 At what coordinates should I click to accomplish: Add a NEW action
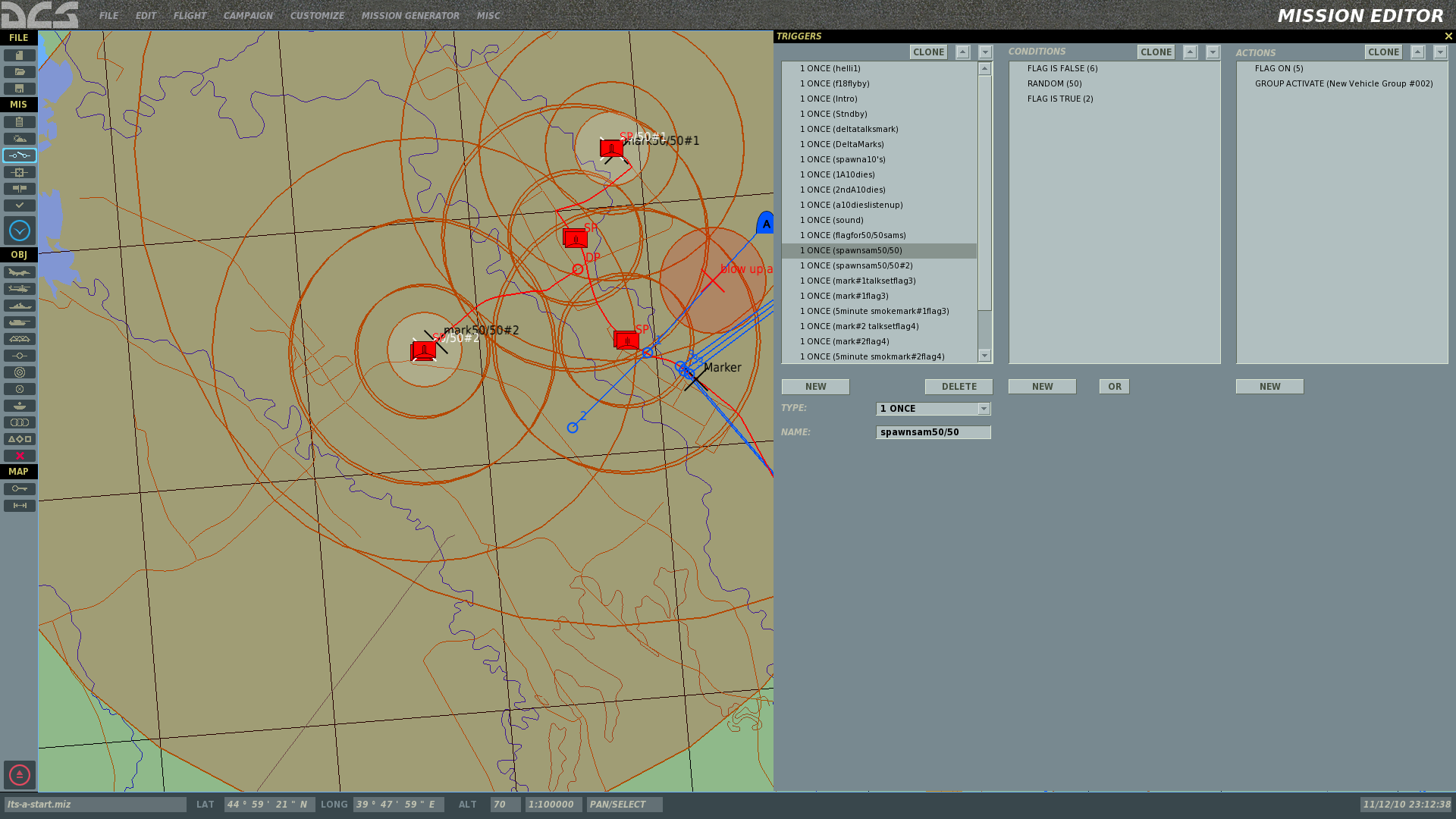coord(1270,387)
